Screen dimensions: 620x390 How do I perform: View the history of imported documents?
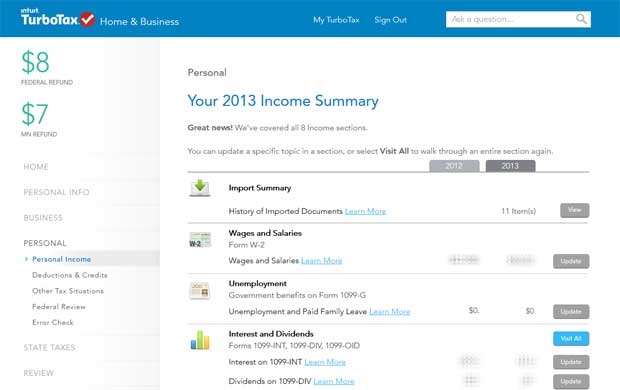575,210
